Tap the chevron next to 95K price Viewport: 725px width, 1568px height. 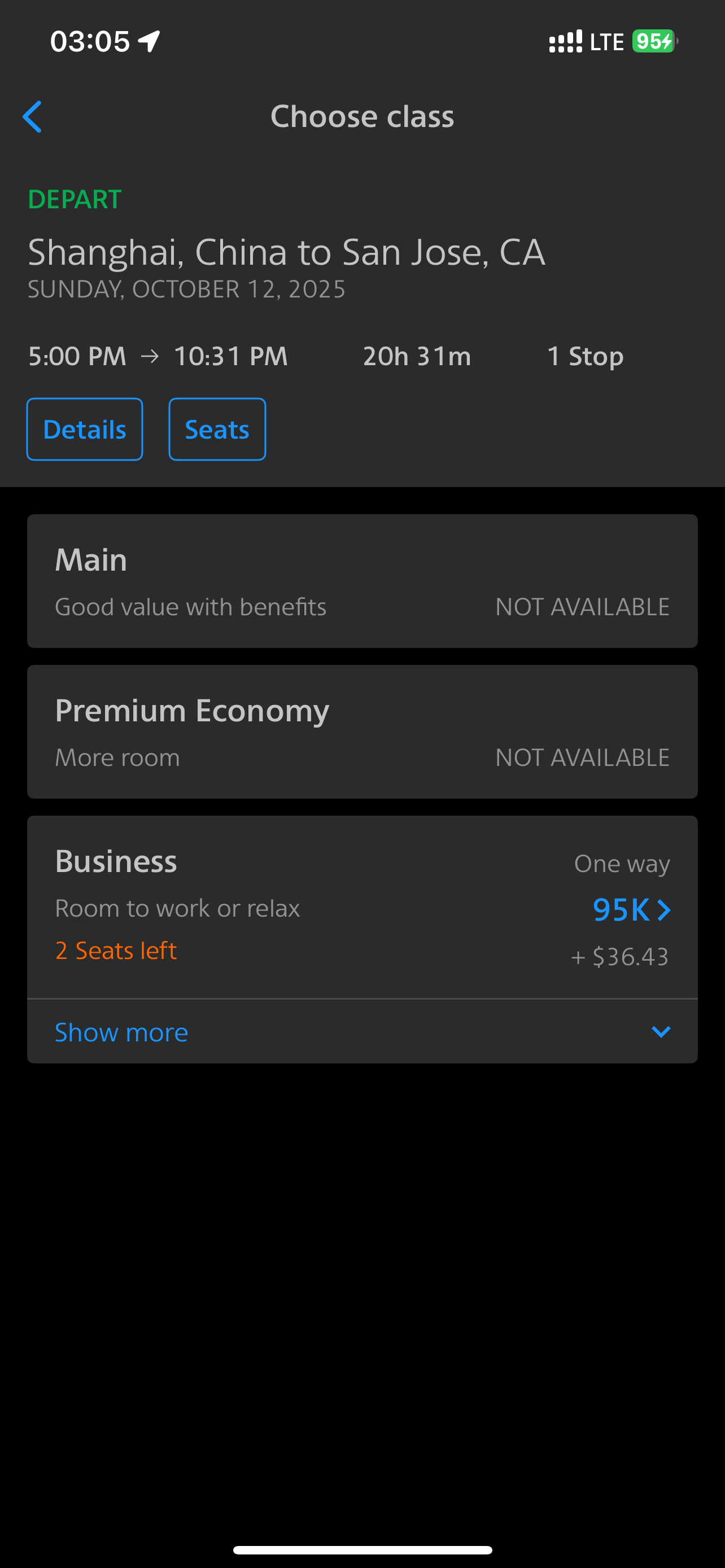[663, 910]
